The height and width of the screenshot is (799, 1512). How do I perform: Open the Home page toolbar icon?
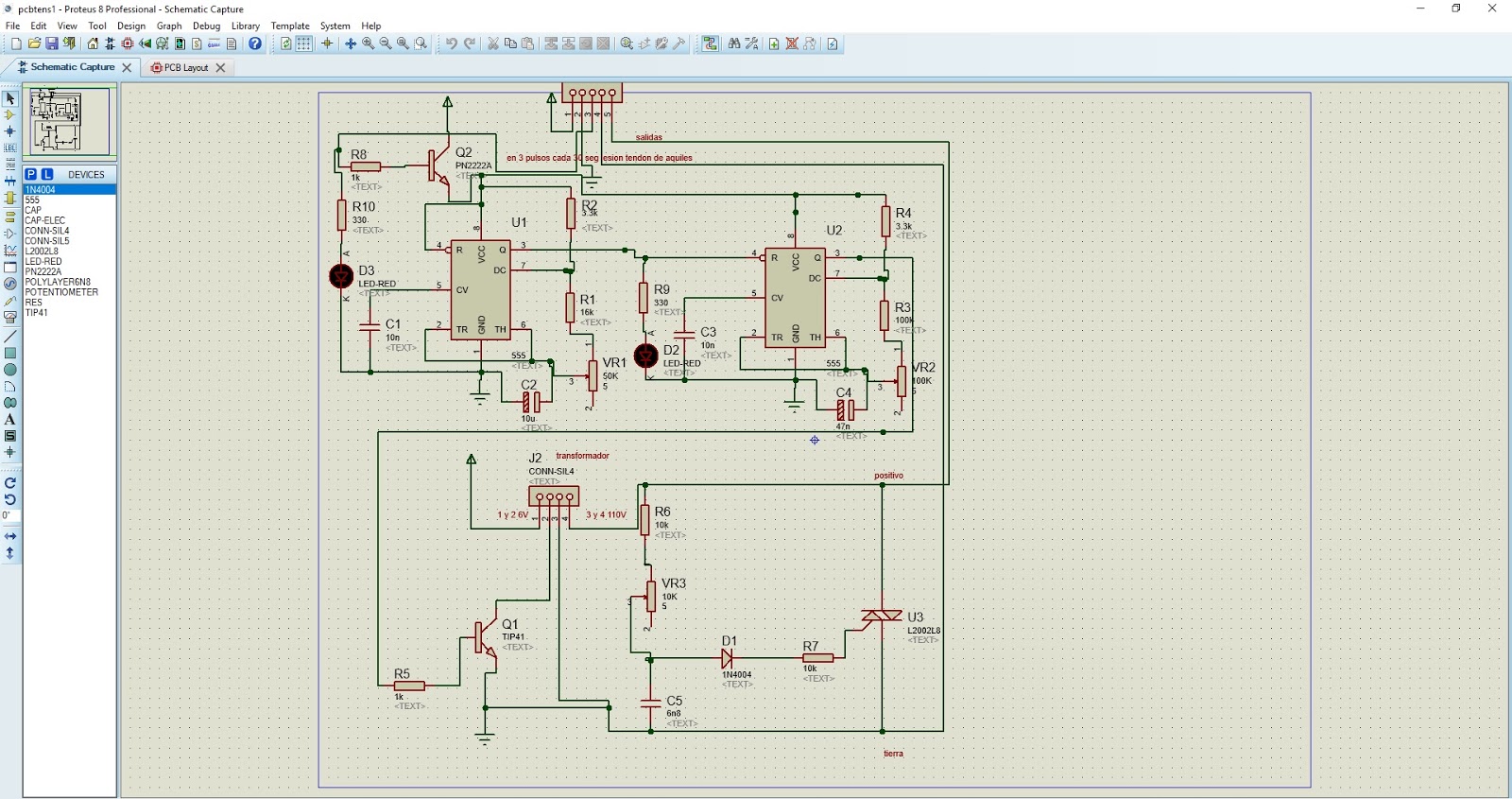click(x=93, y=43)
